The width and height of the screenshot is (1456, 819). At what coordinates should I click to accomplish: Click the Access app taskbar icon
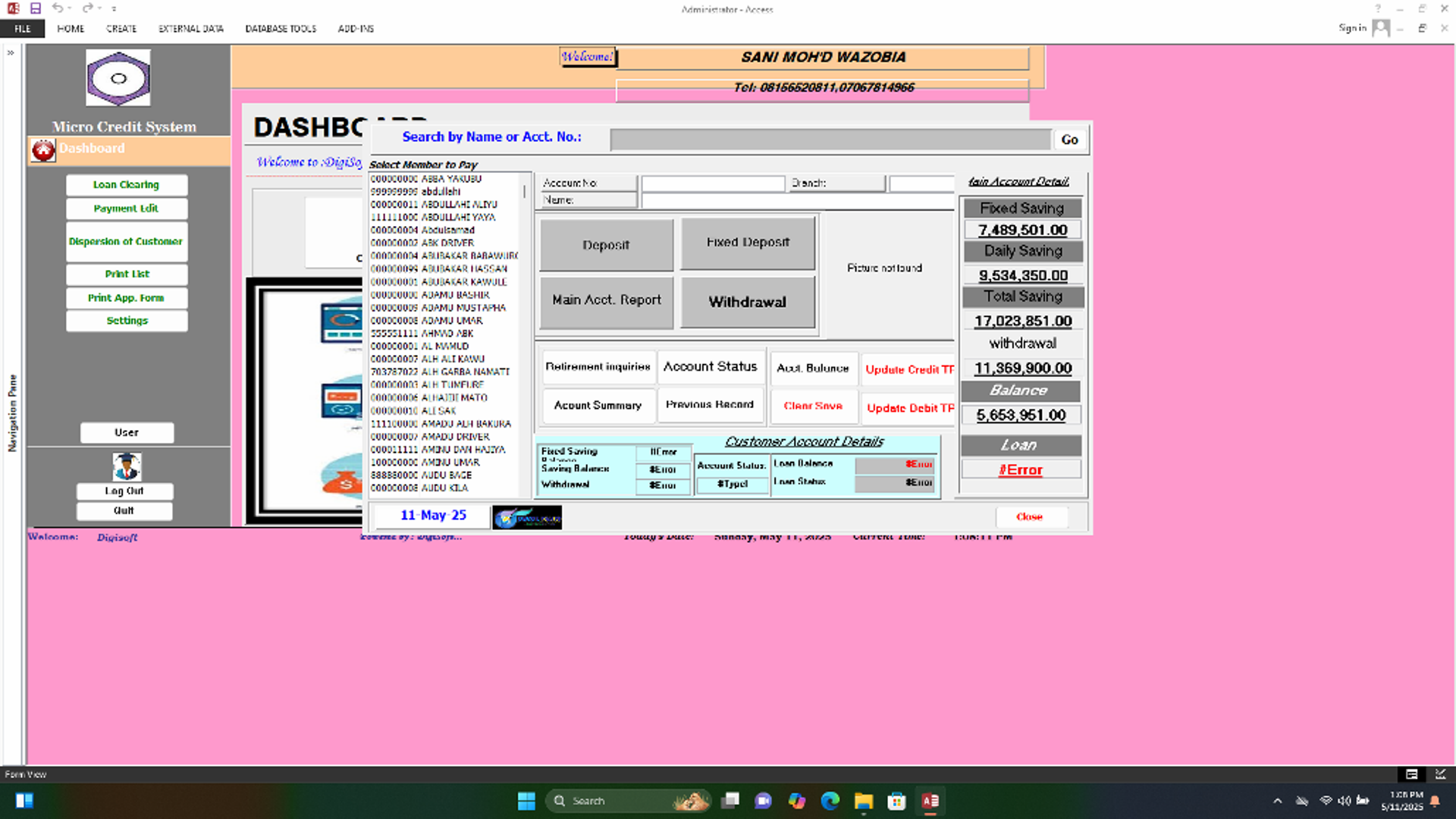[x=930, y=801]
